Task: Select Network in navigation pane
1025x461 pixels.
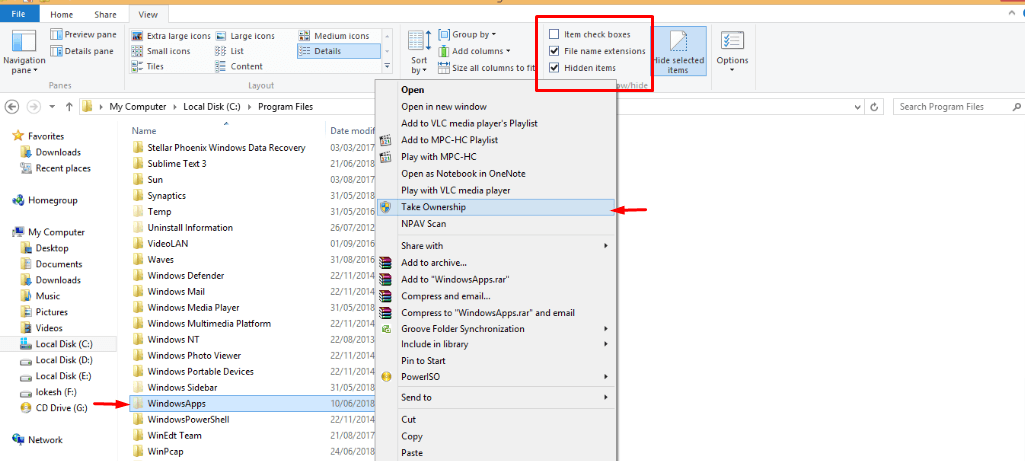Action: 39,440
